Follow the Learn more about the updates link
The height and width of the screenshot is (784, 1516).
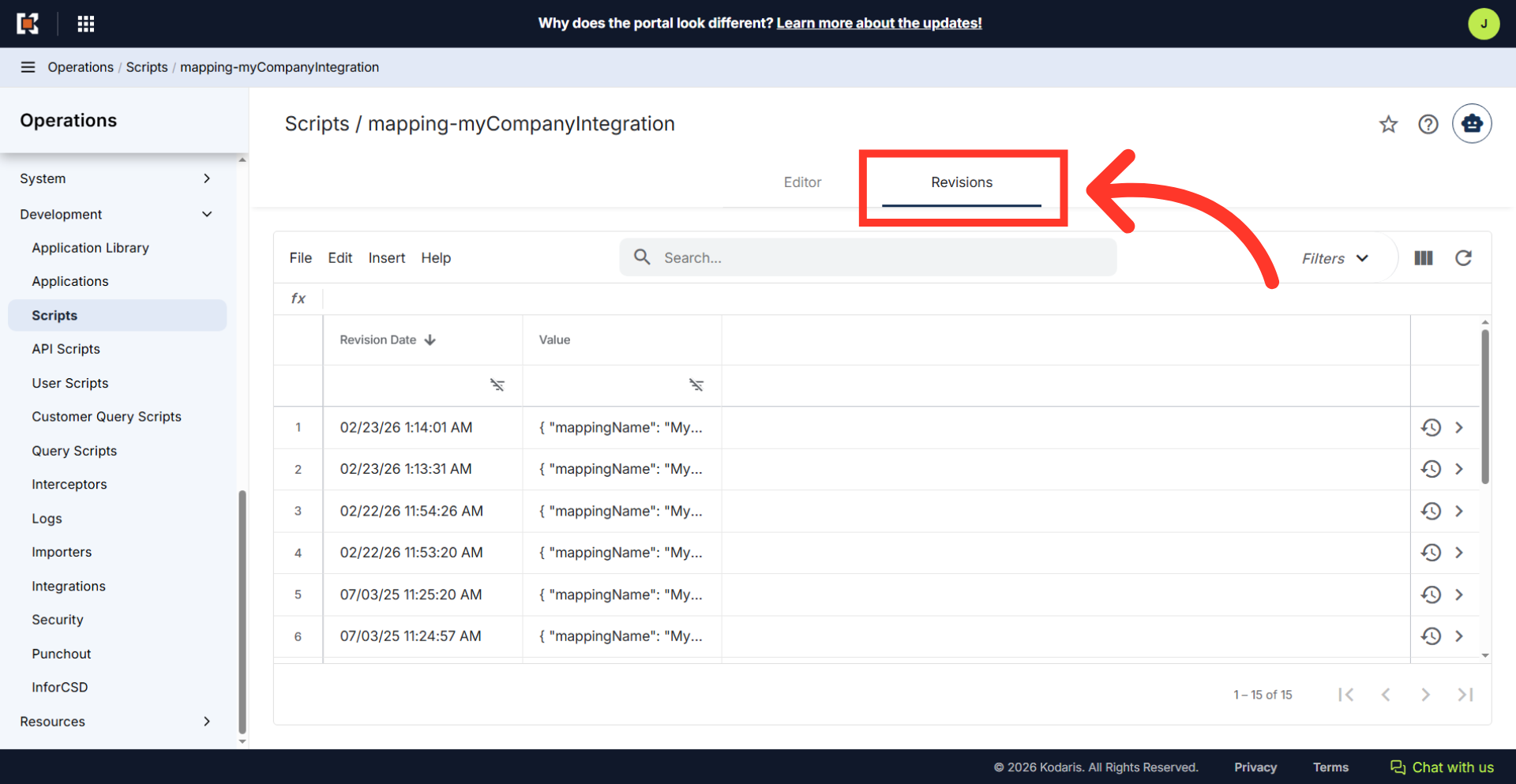[879, 23]
